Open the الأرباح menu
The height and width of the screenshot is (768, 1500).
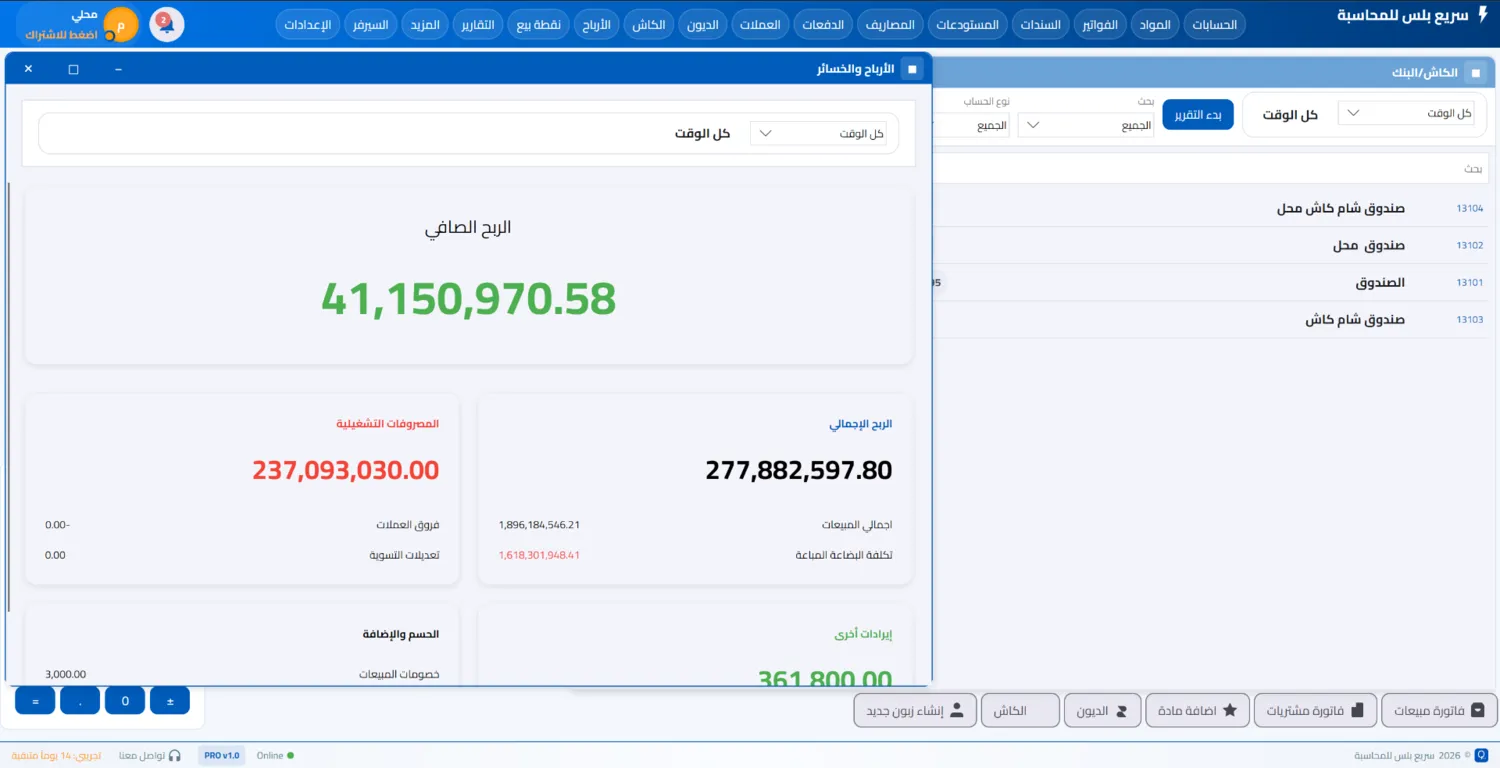[x=597, y=25]
